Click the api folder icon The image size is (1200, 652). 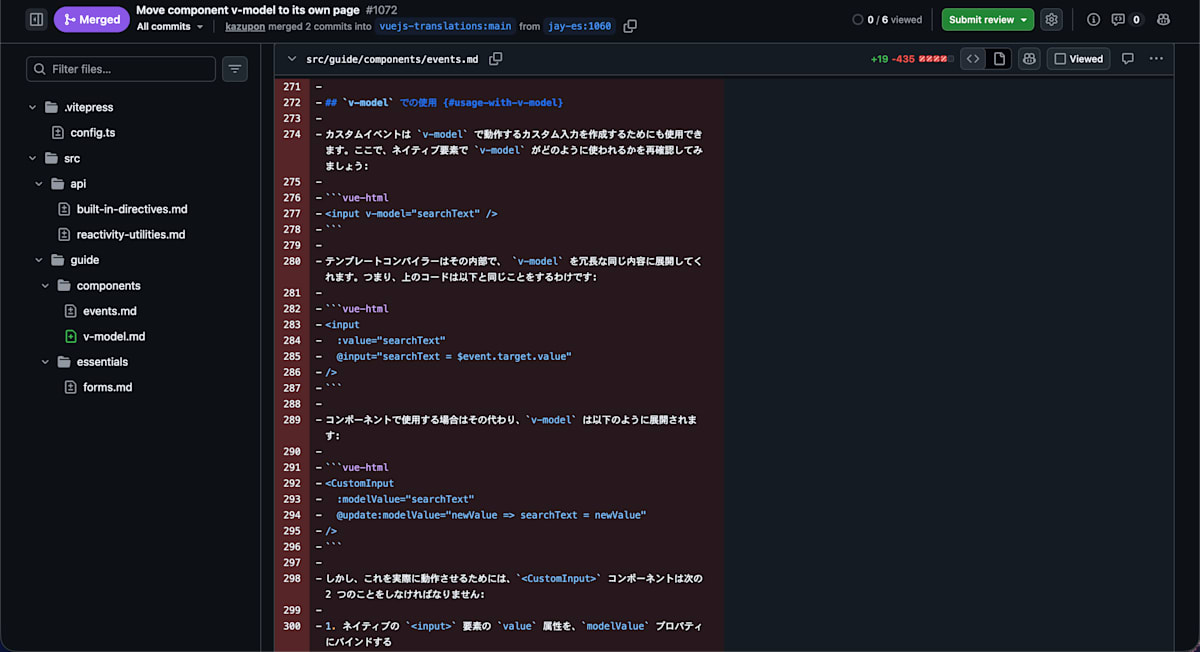point(58,184)
